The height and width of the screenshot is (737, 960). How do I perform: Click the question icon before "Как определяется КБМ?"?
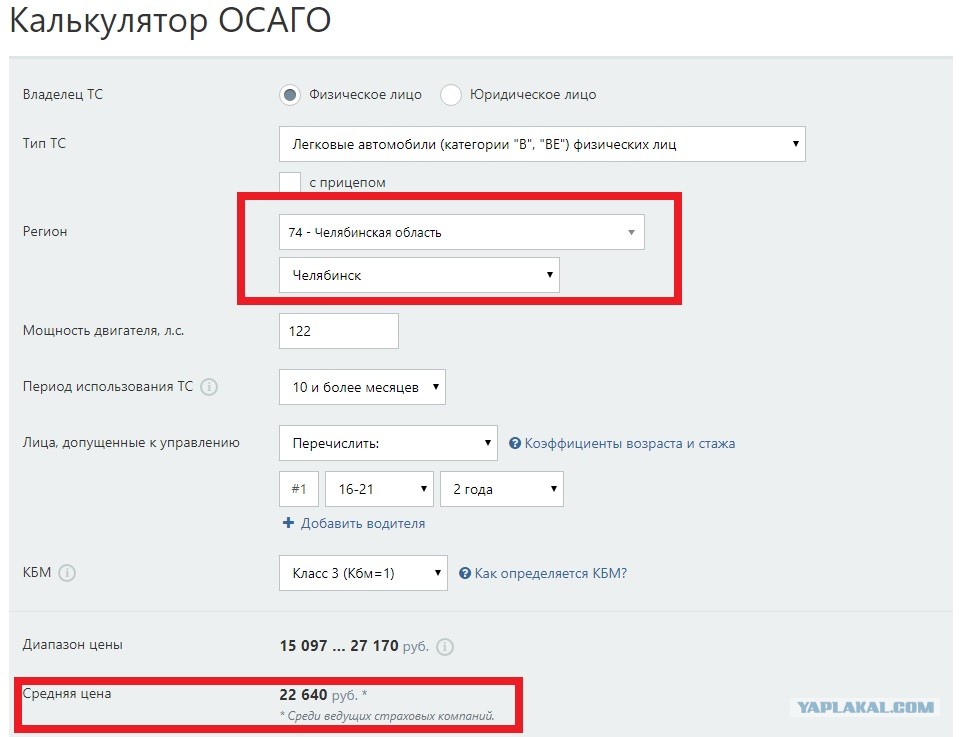pos(465,573)
